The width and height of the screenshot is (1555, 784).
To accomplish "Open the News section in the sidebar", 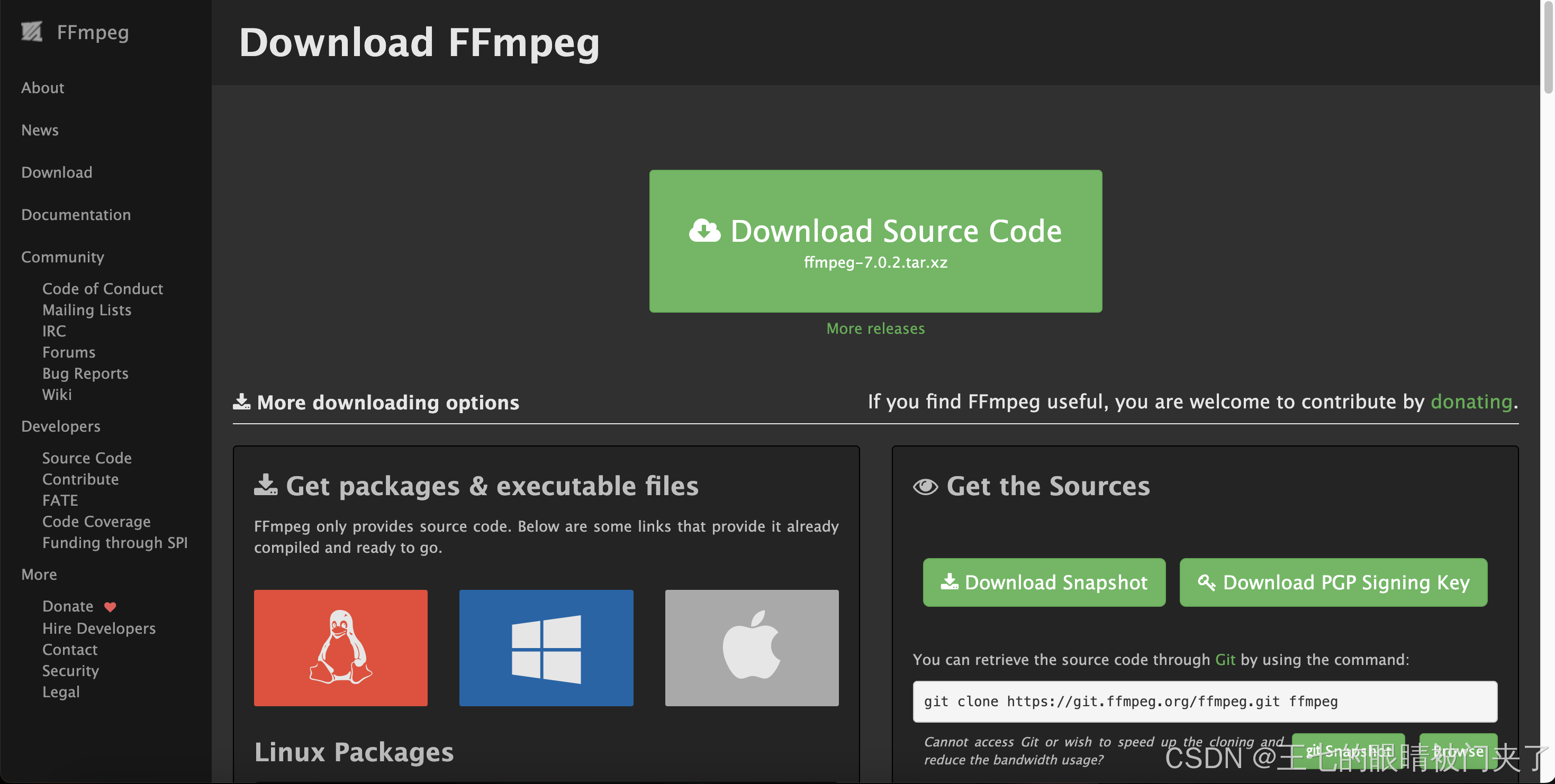I will (x=40, y=130).
